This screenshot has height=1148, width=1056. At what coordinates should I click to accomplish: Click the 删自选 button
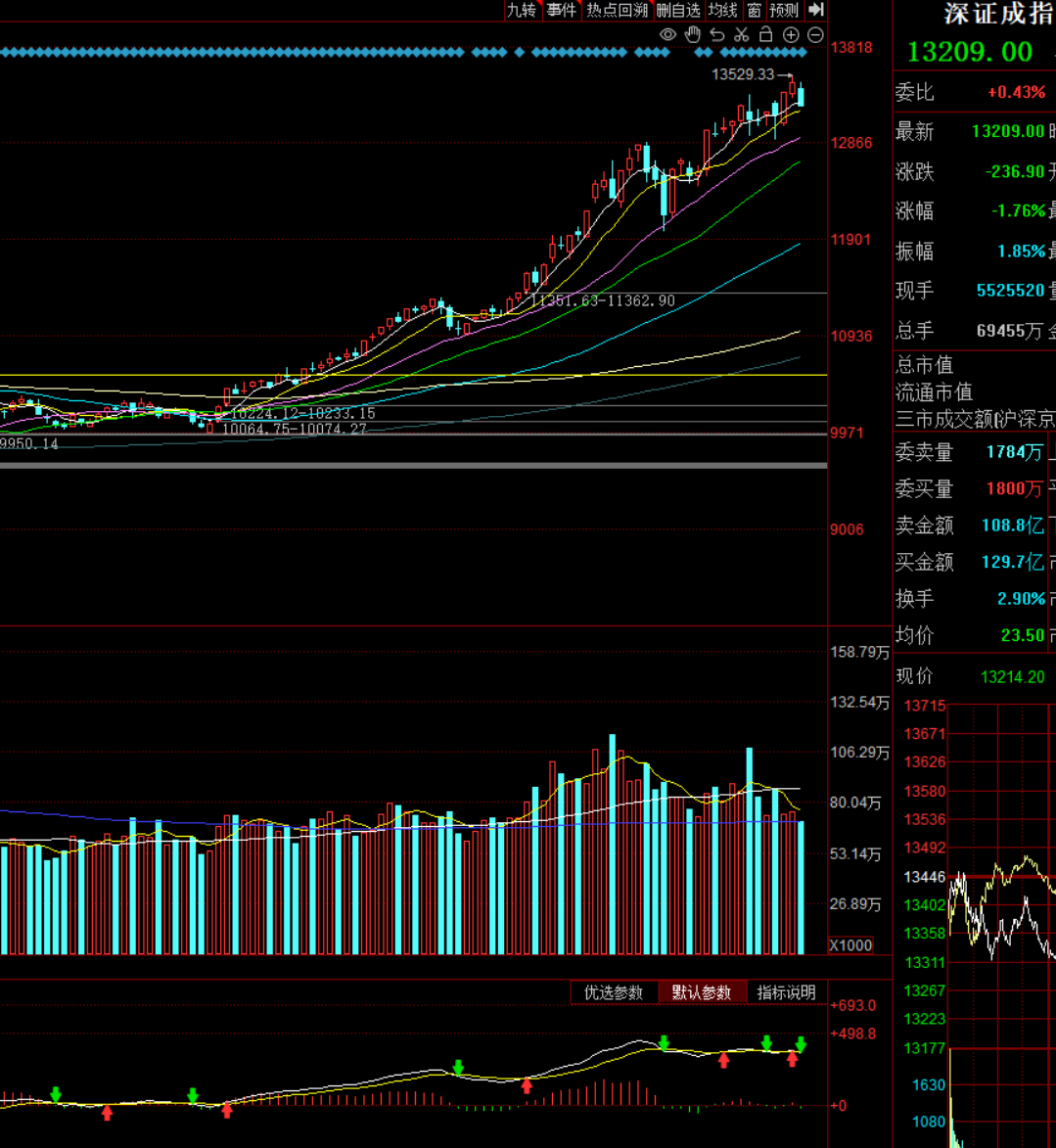point(678,10)
